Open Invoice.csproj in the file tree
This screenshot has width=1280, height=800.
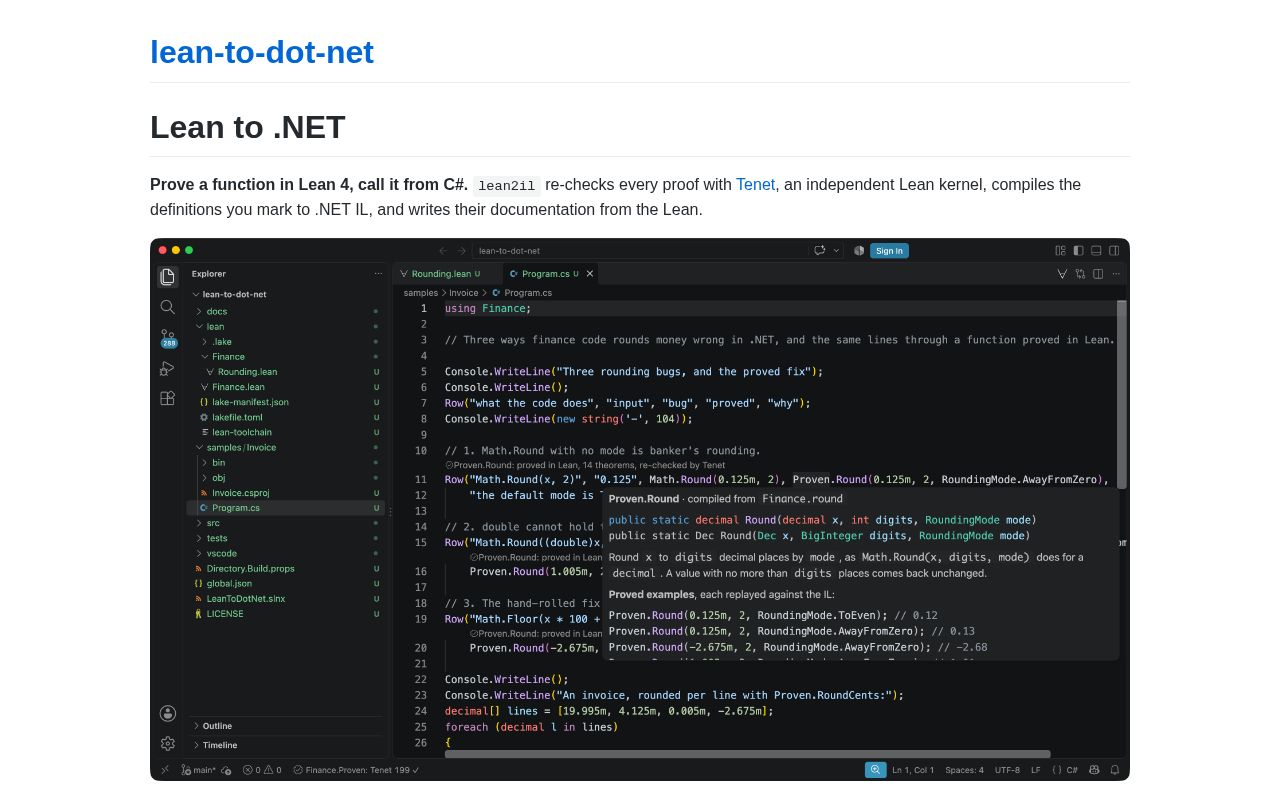286,493
